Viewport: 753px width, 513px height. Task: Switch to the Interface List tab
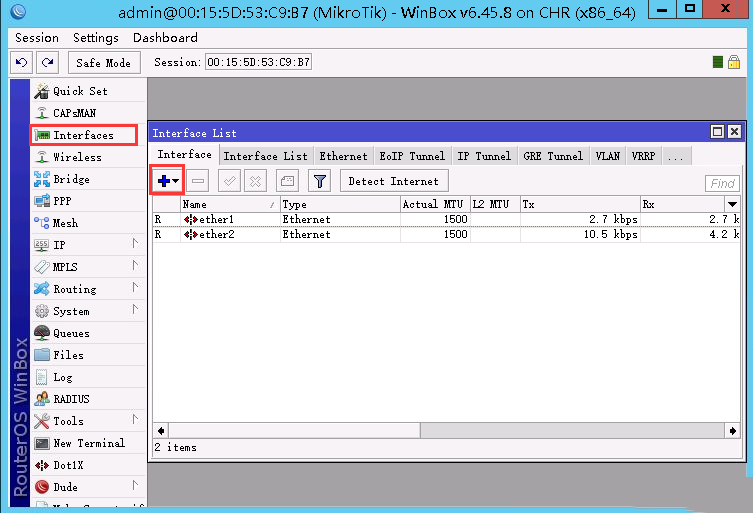click(266, 156)
